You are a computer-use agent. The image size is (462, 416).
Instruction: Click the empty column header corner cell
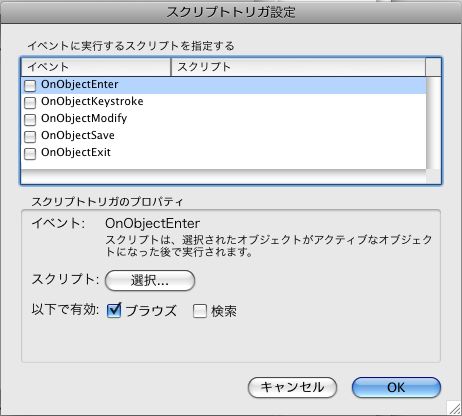(x=433, y=67)
